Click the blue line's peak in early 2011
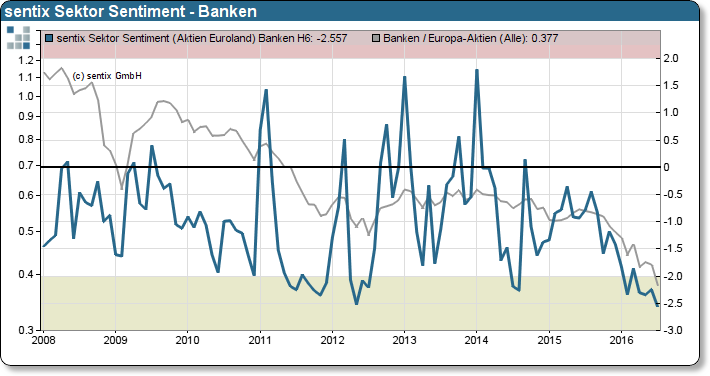 click(x=266, y=90)
